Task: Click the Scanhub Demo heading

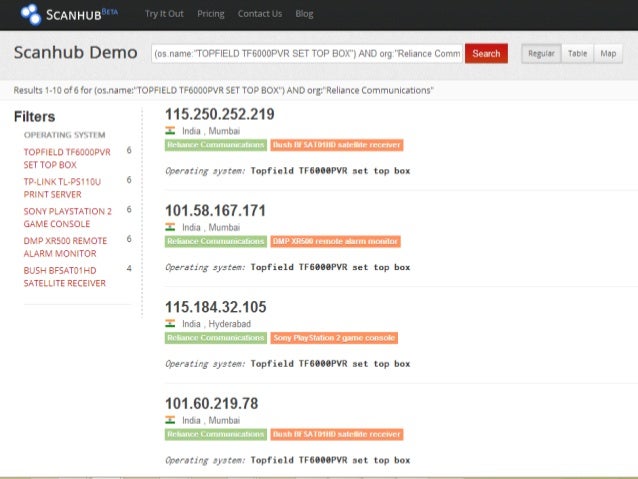Action: (x=76, y=52)
